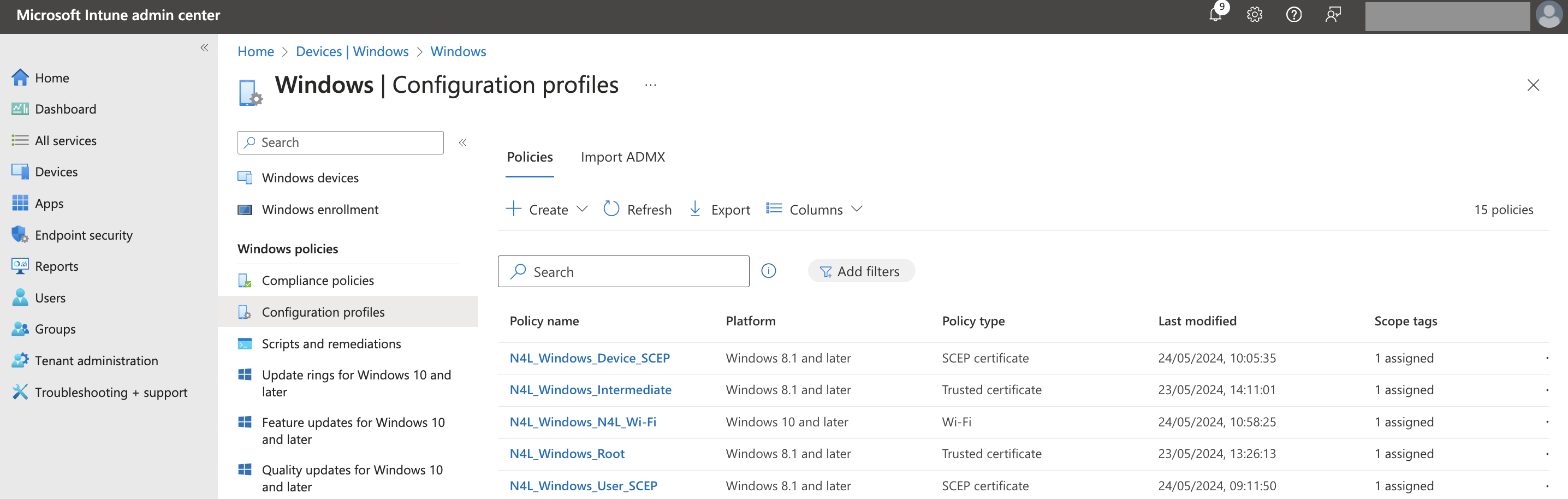Click inside the policy search field
The image size is (1568, 499).
(x=623, y=271)
